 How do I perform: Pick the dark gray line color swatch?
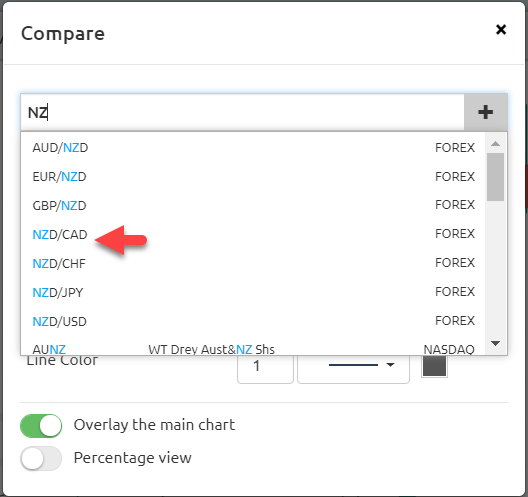tap(434, 366)
